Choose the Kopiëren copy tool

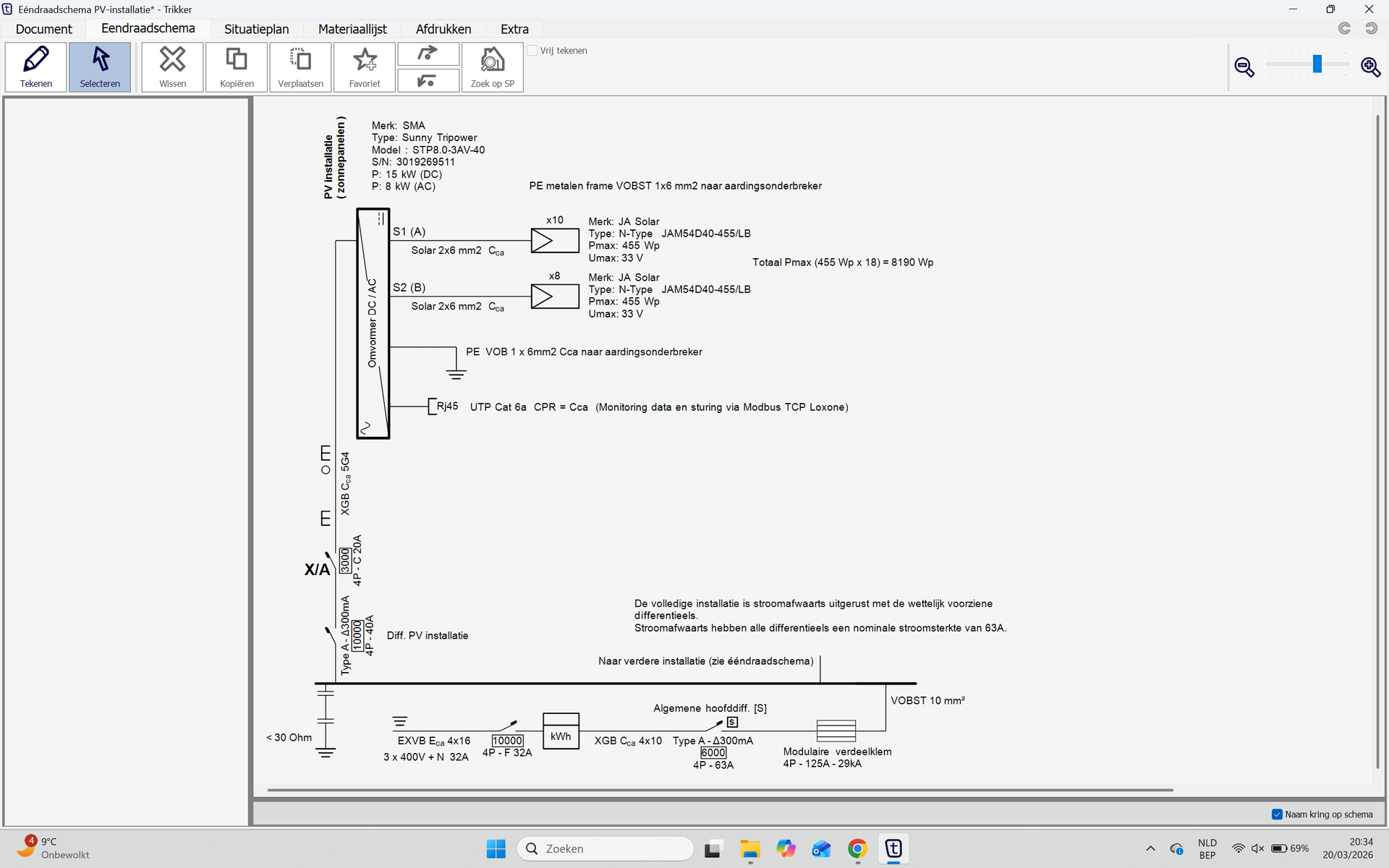tap(237, 67)
